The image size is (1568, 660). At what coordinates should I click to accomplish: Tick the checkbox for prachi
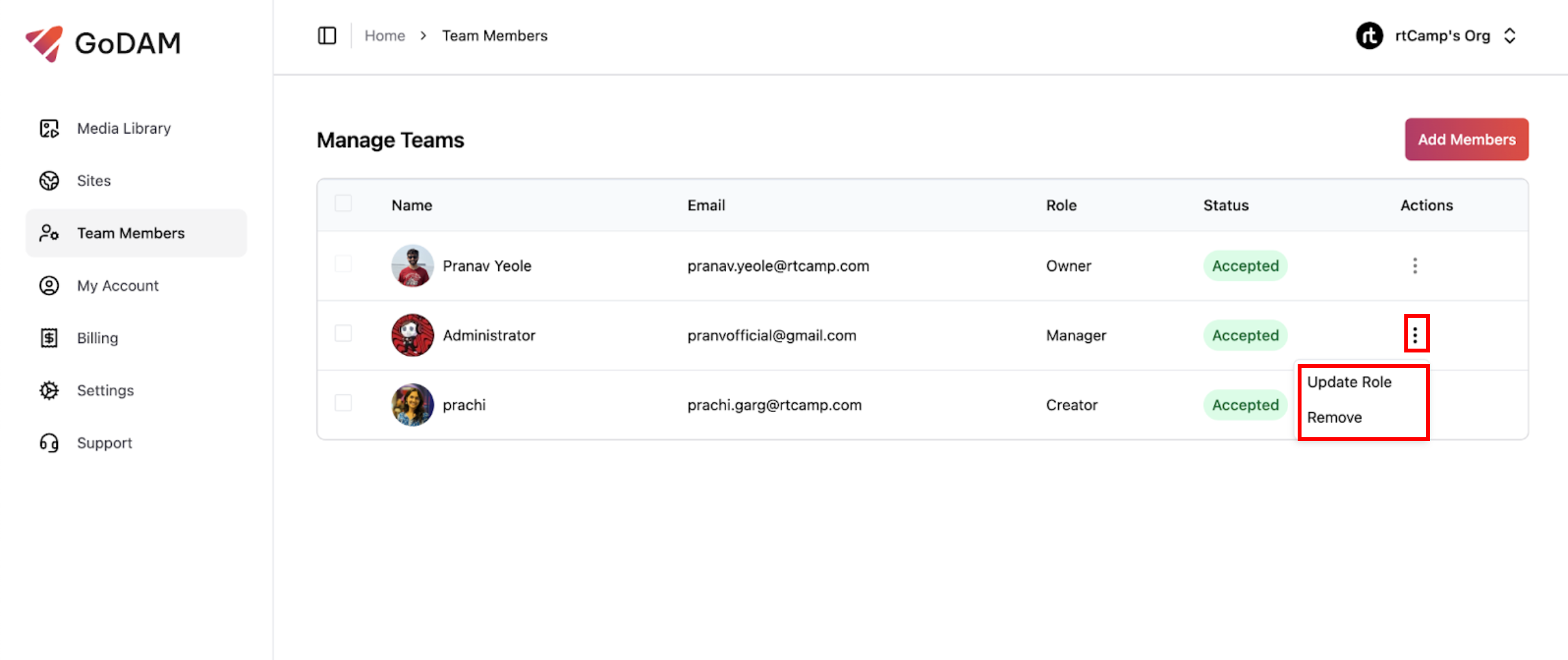coord(344,404)
